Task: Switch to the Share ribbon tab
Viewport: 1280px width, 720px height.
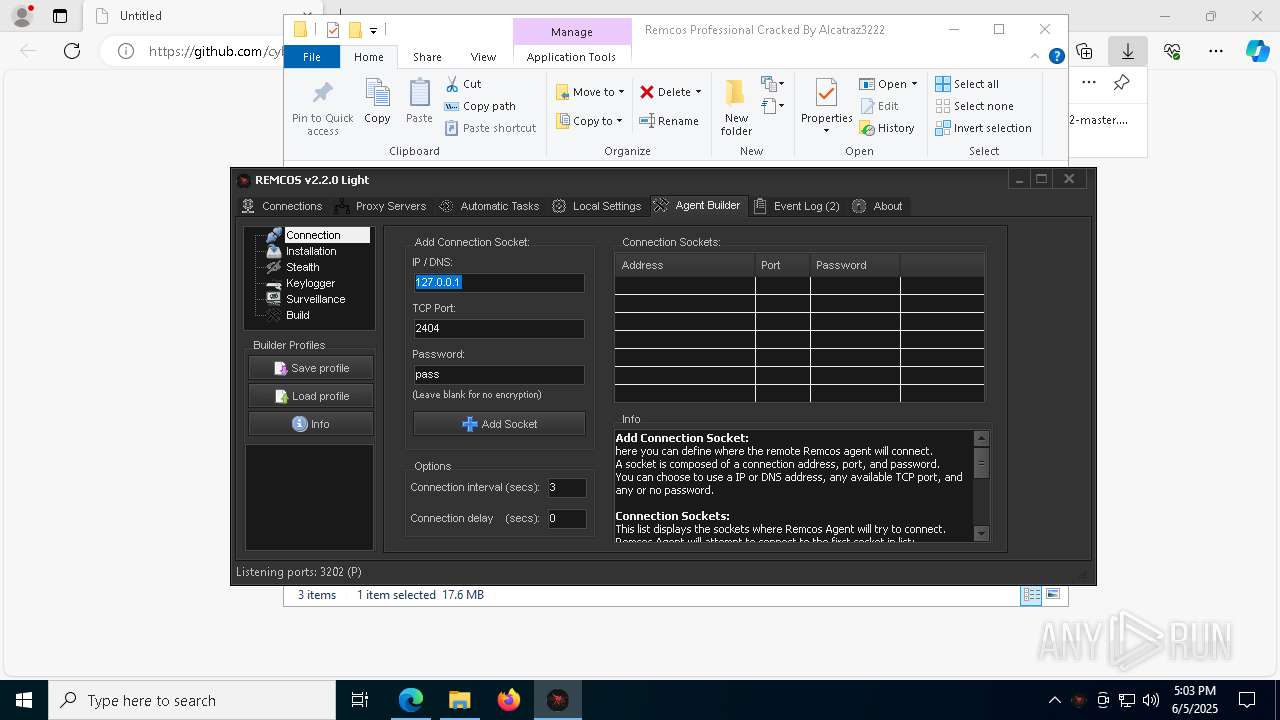Action: 427,57
